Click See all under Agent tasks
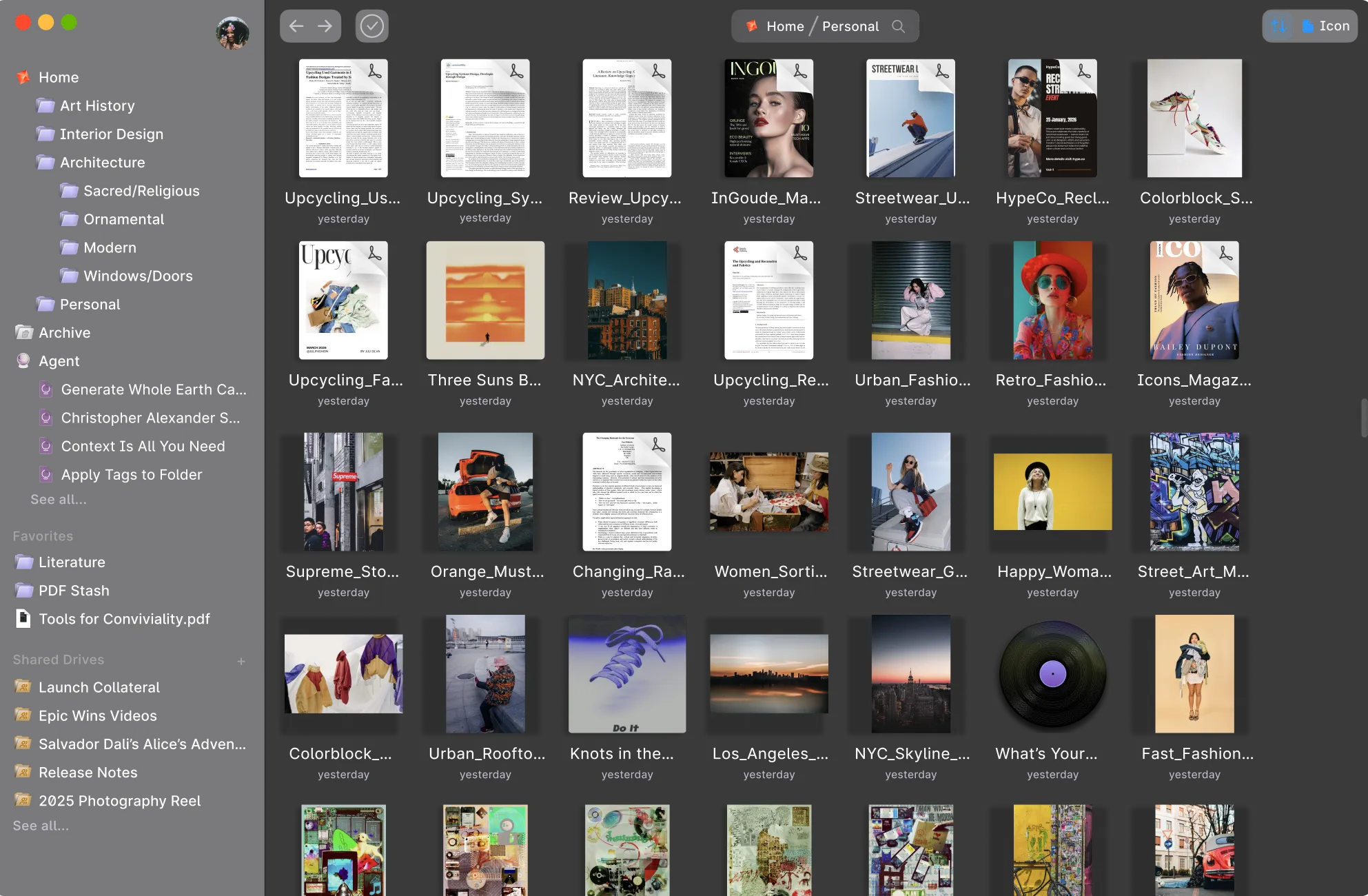 coord(59,499)
